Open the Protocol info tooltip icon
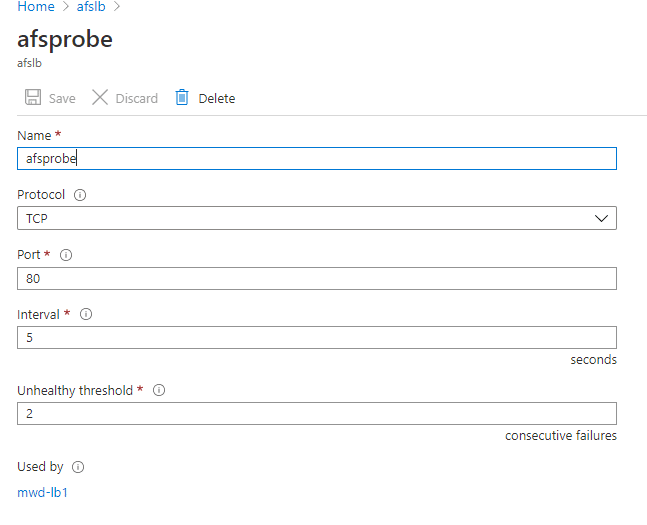This screenshot has width=647, height=525. (x=80, y=195)
